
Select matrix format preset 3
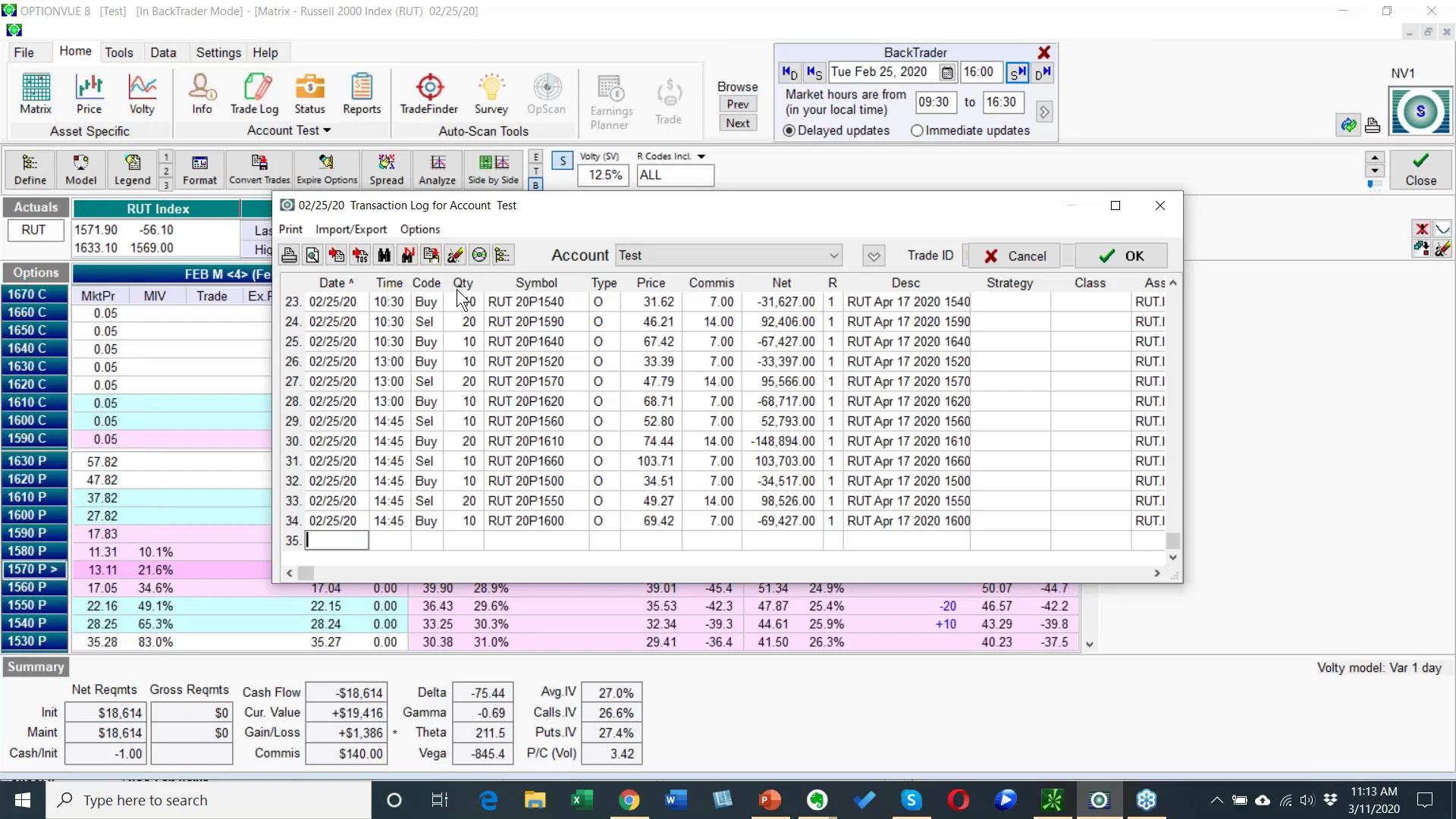[166, 185]
